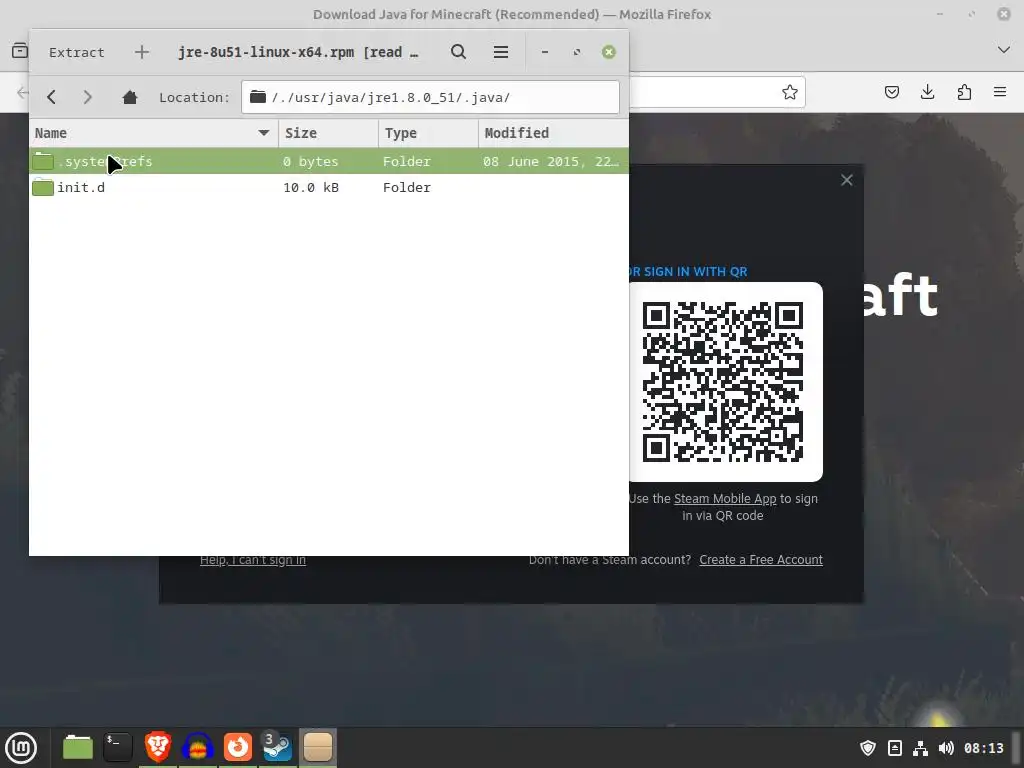Bookmark page with Firefox star icon
The image size is (1024, 768).
point(790,92)
